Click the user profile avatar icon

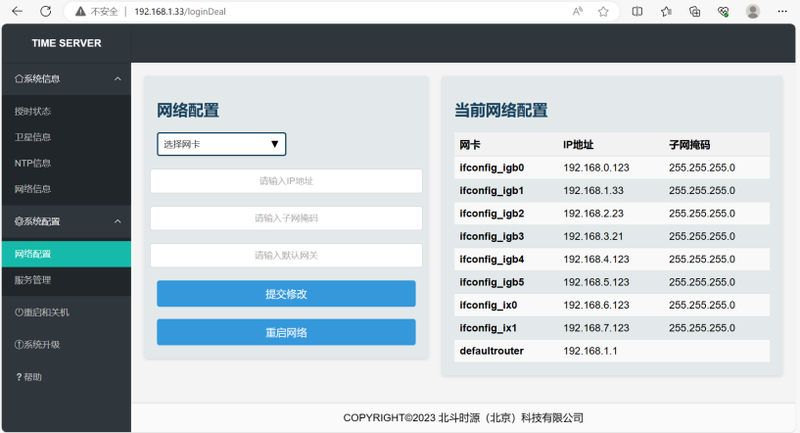(753, 12)
